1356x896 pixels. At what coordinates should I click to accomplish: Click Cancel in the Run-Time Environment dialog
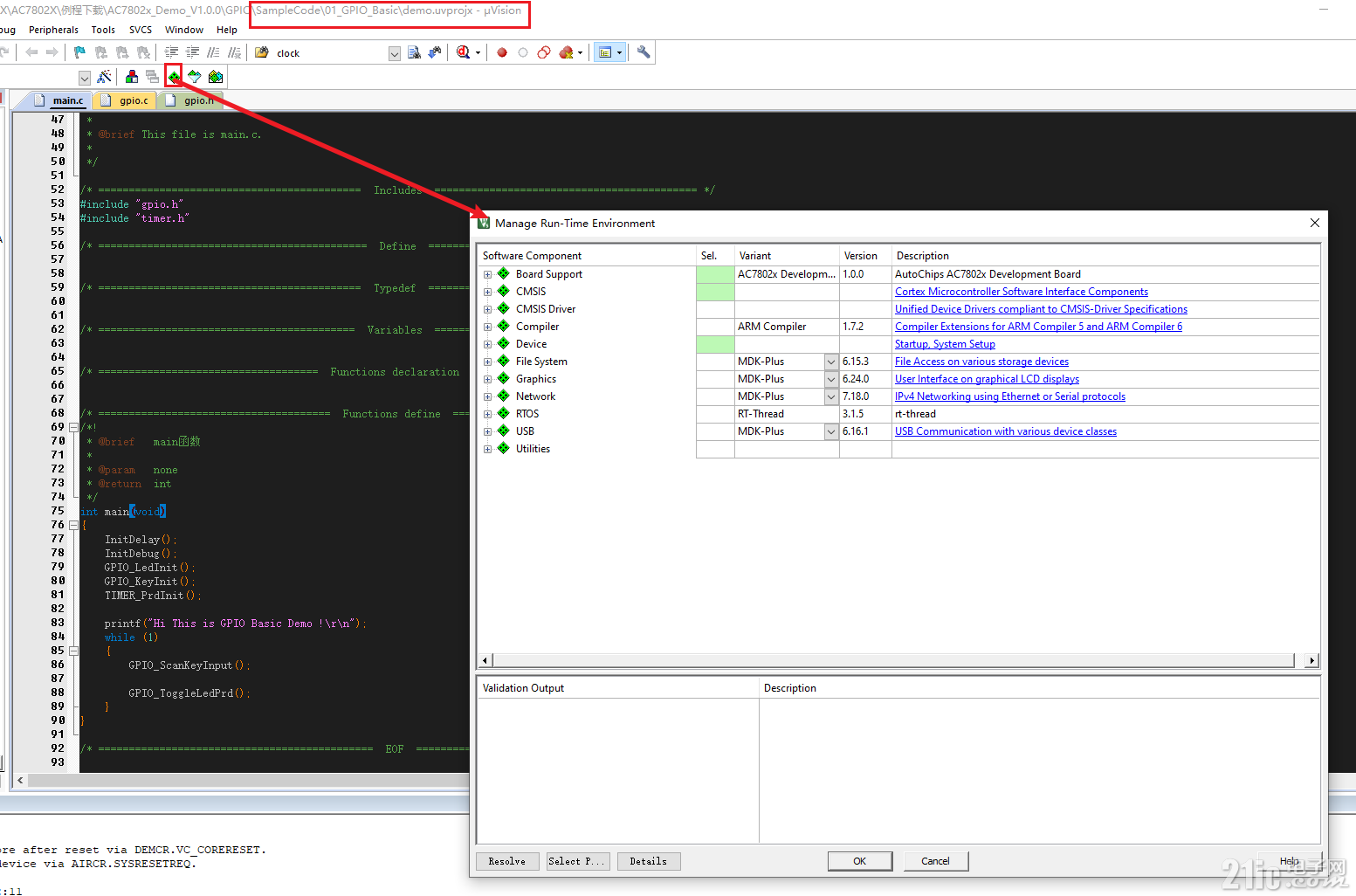tap(936, 861)
